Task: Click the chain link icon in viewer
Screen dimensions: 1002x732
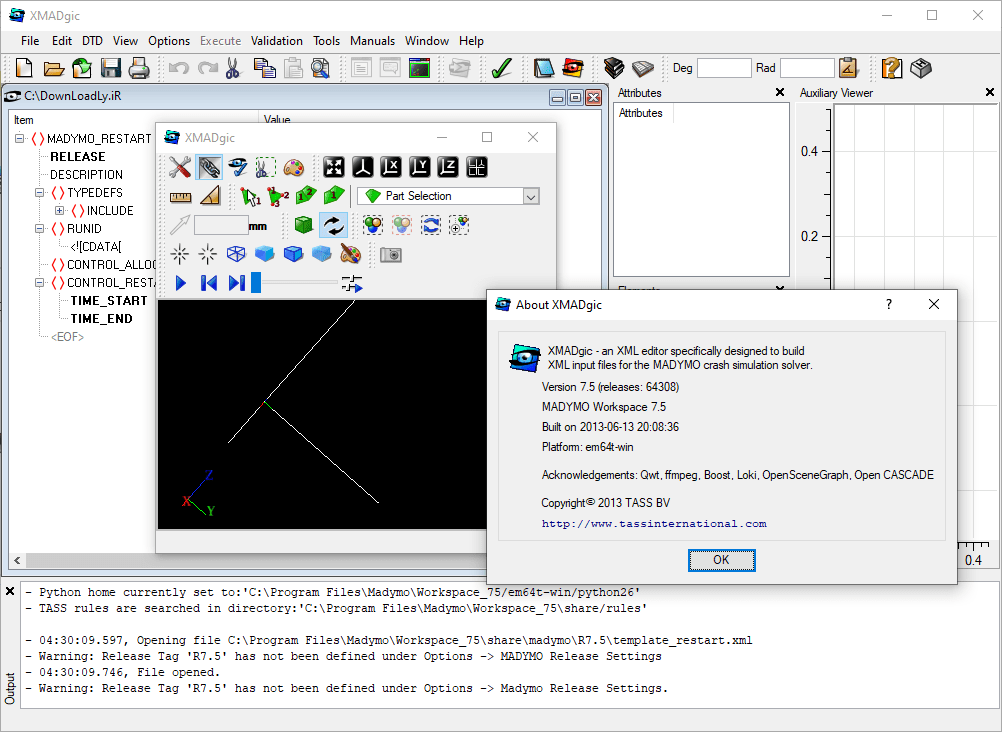Action: (209, 167)
